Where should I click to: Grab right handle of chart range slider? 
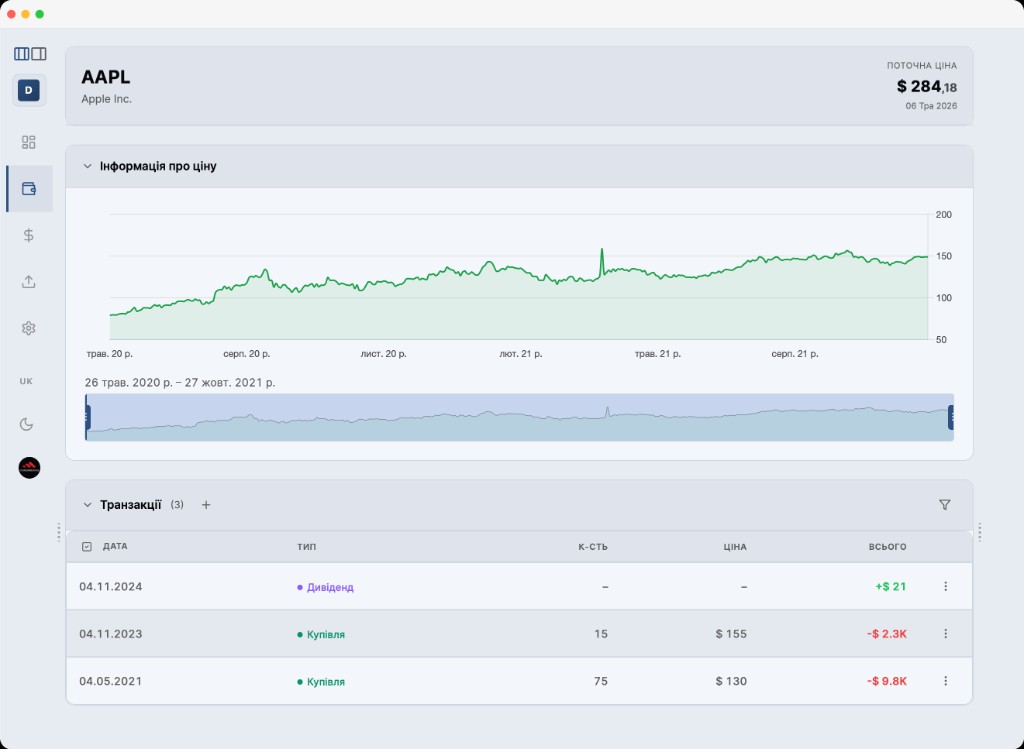951,417
